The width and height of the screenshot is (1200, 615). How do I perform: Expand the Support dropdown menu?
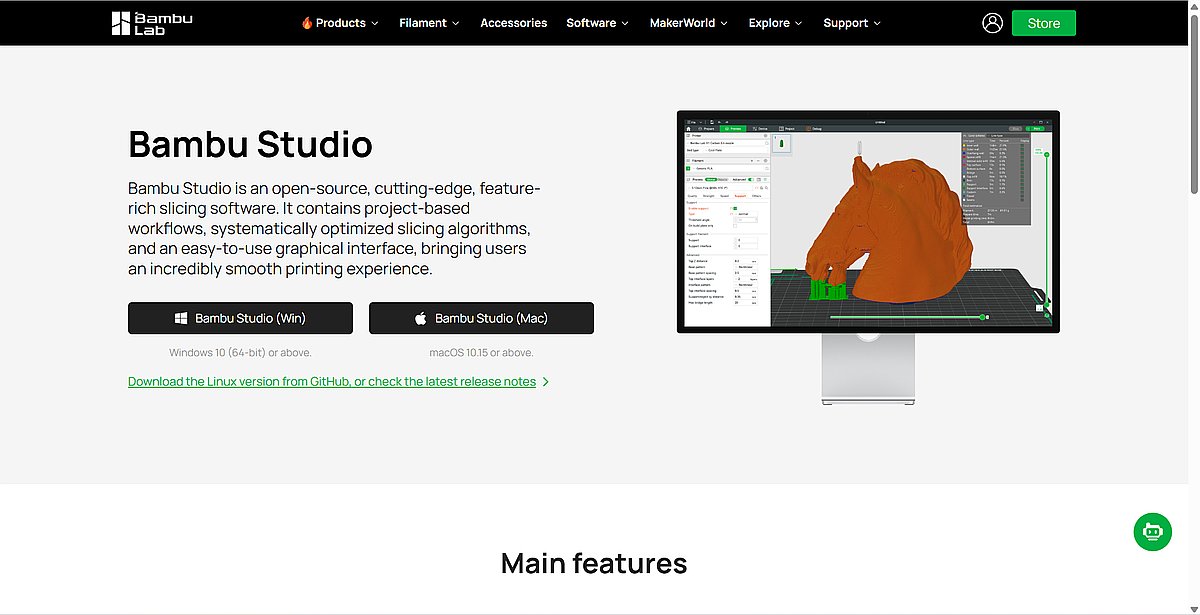point(852,23)
